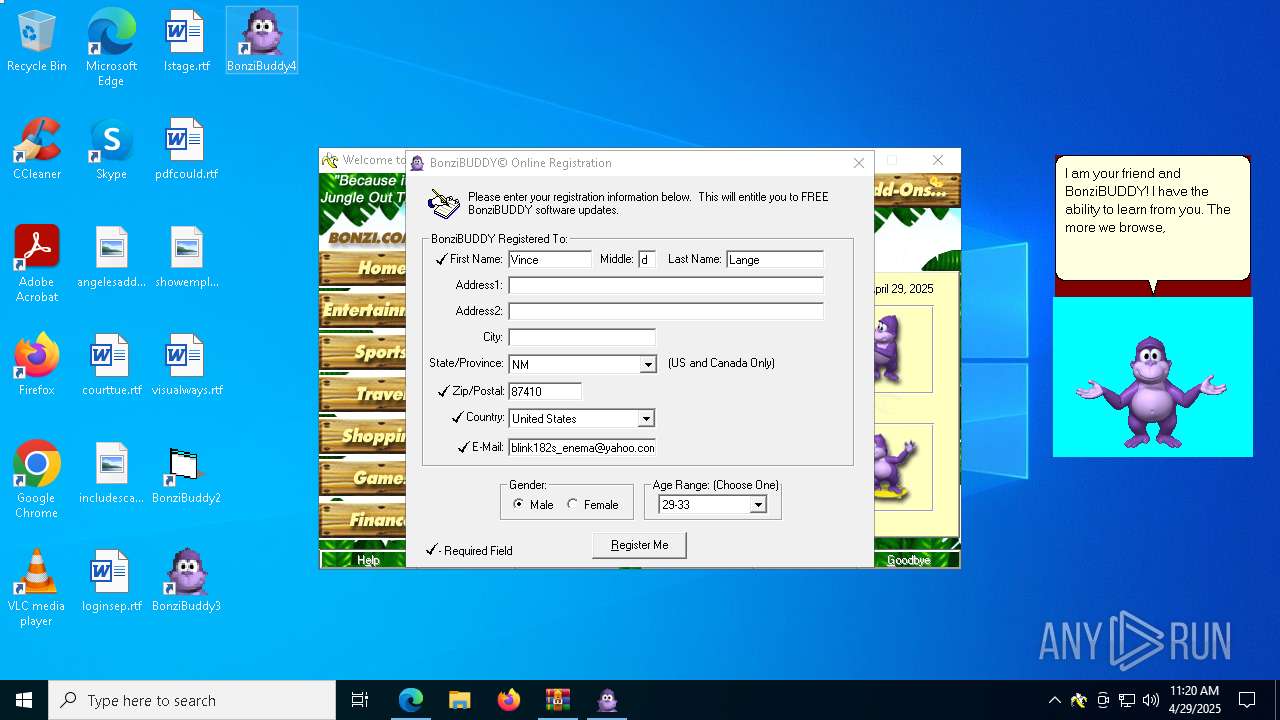Open the WinRAR taskbar icon
Image resolution: width=1280 pixels, height=720 pixels.
(558, 700)
